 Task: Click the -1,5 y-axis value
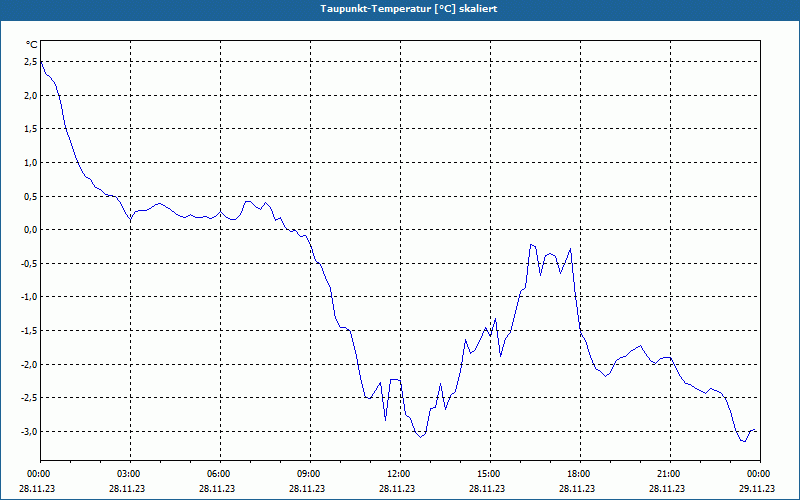(x=29, y=331)
